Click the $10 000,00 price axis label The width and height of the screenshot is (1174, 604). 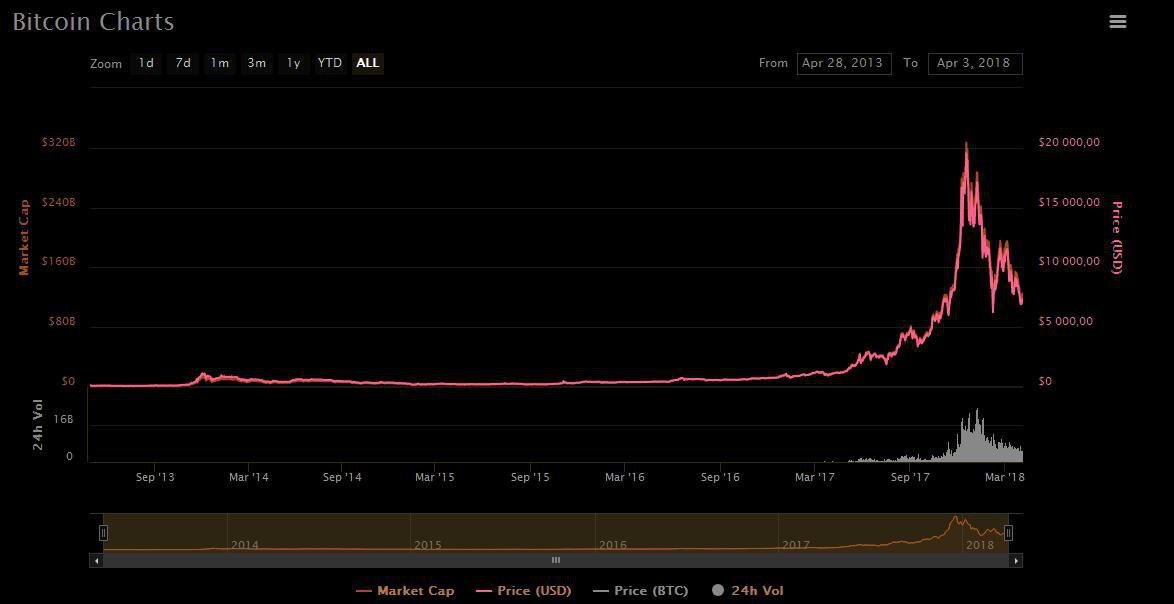[x=1069, y=262]
